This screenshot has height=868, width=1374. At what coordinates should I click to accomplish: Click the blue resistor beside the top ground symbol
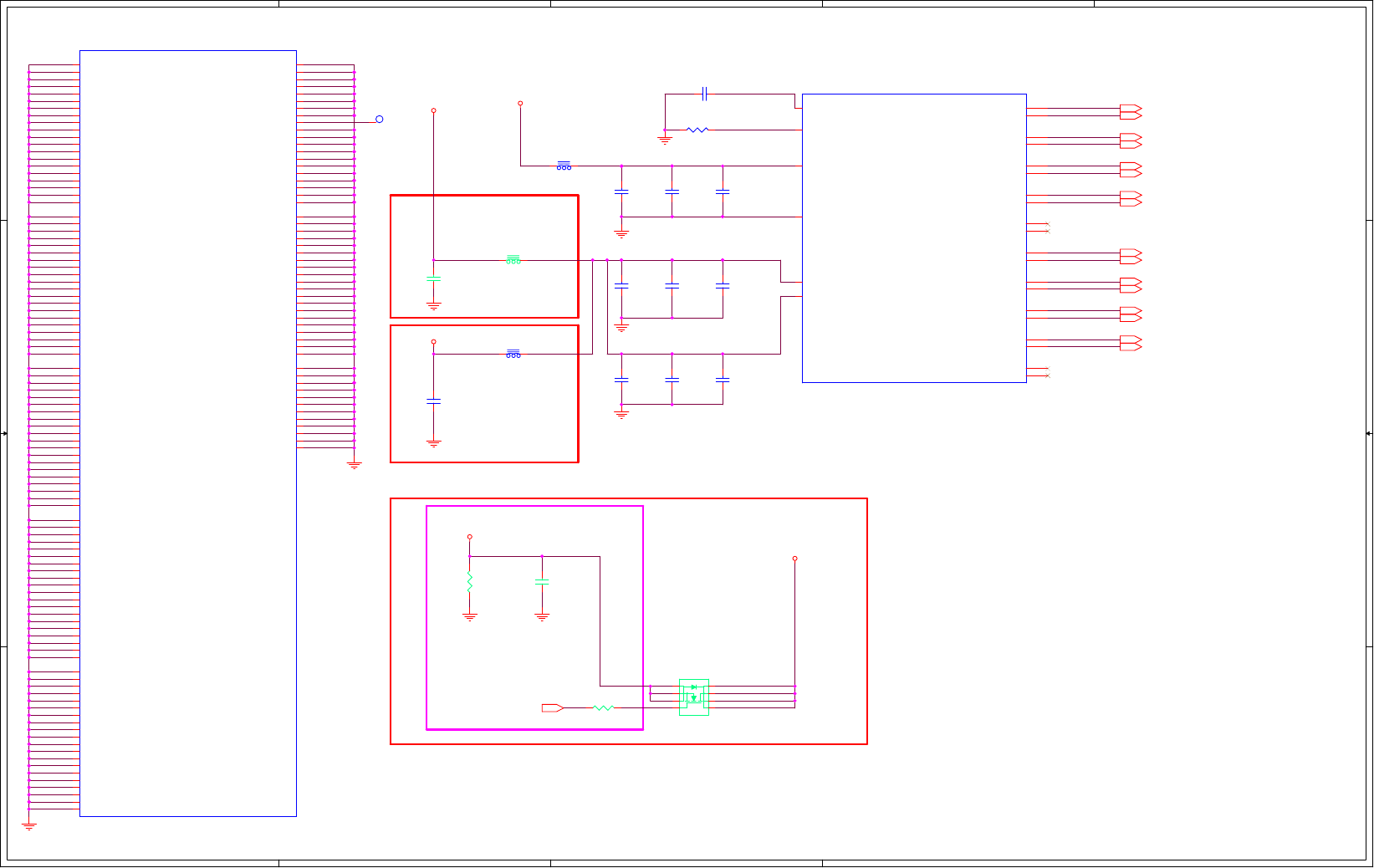pos(697,130)
